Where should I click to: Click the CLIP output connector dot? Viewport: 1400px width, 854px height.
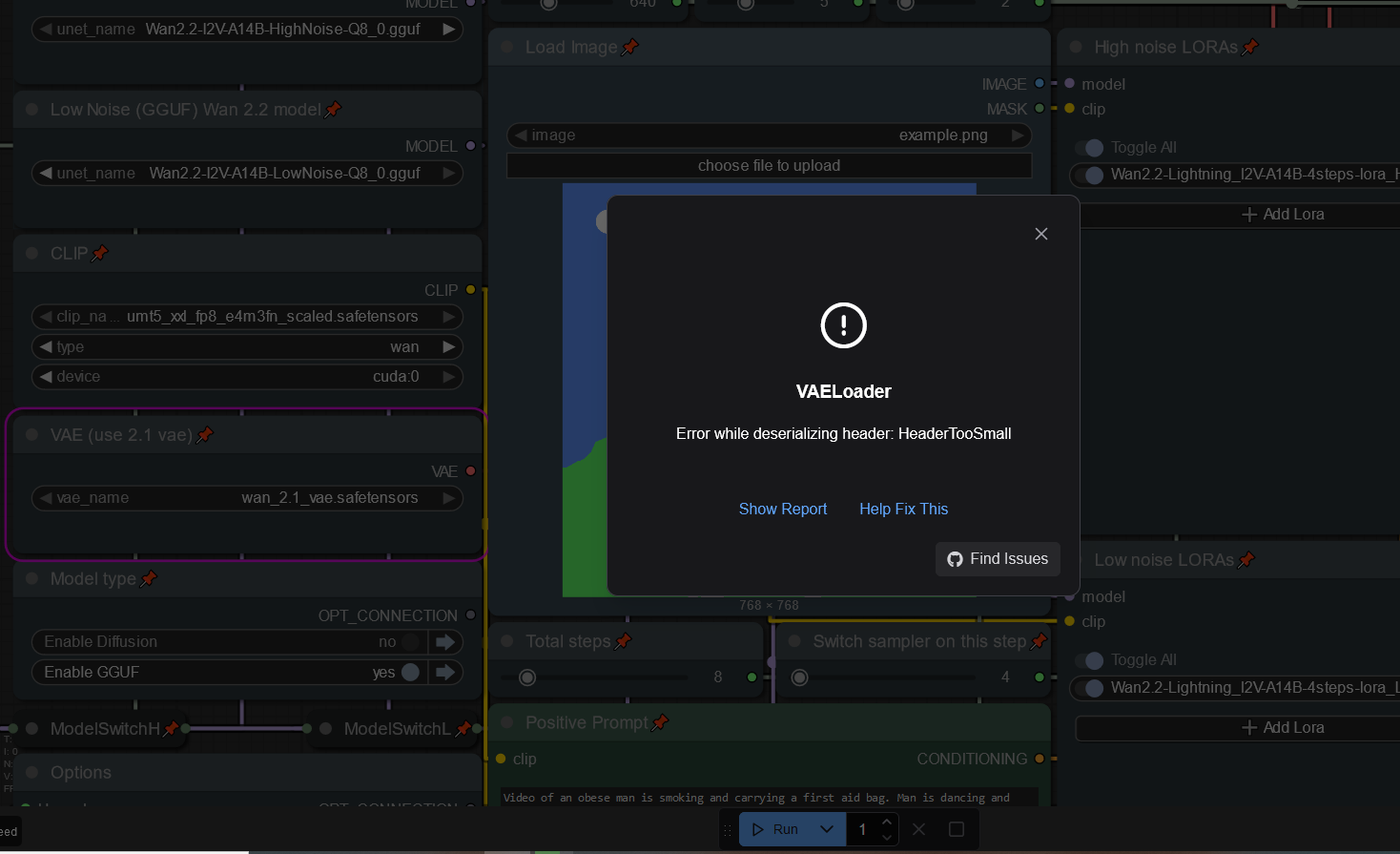tap(470, 289)
